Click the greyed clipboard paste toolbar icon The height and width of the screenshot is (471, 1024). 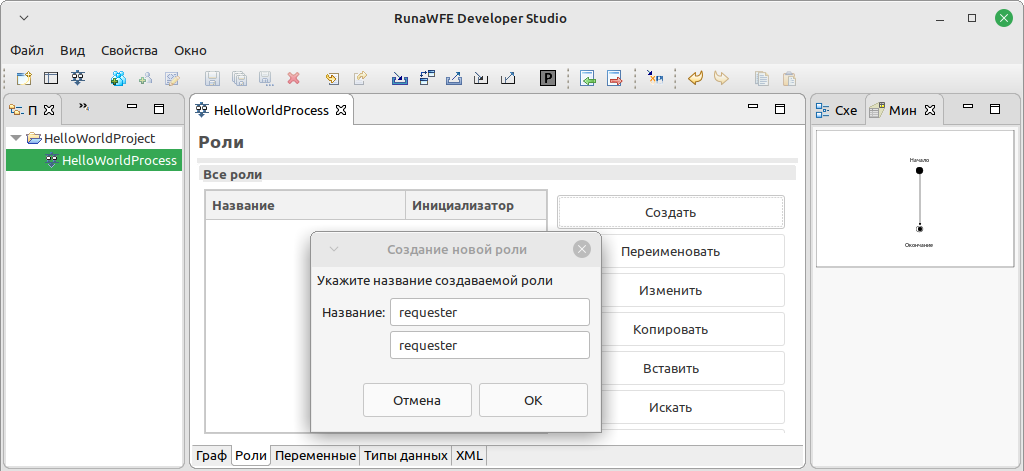[789, 78]
